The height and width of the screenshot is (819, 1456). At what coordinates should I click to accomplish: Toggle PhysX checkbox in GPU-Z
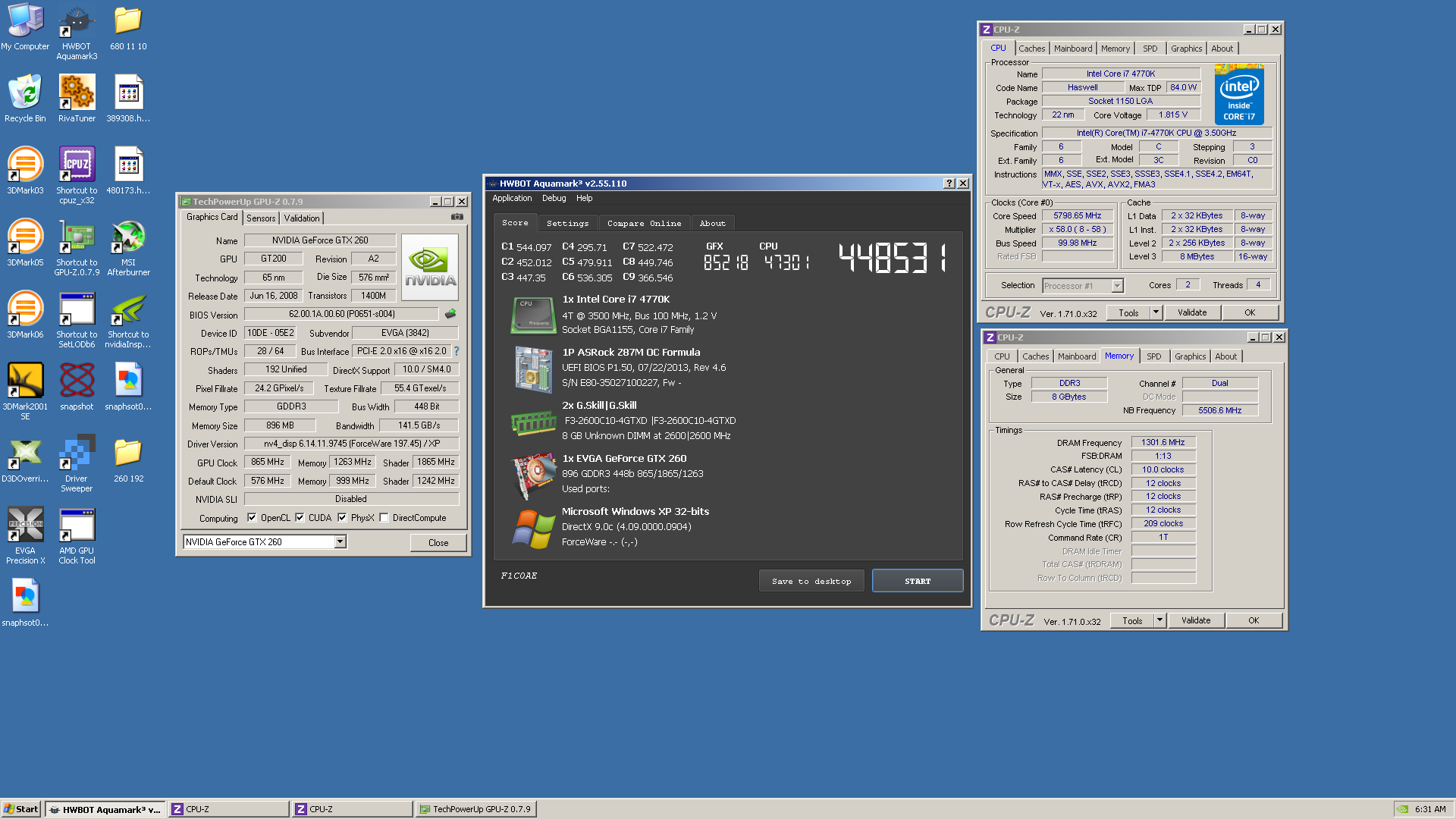[342, 518]
